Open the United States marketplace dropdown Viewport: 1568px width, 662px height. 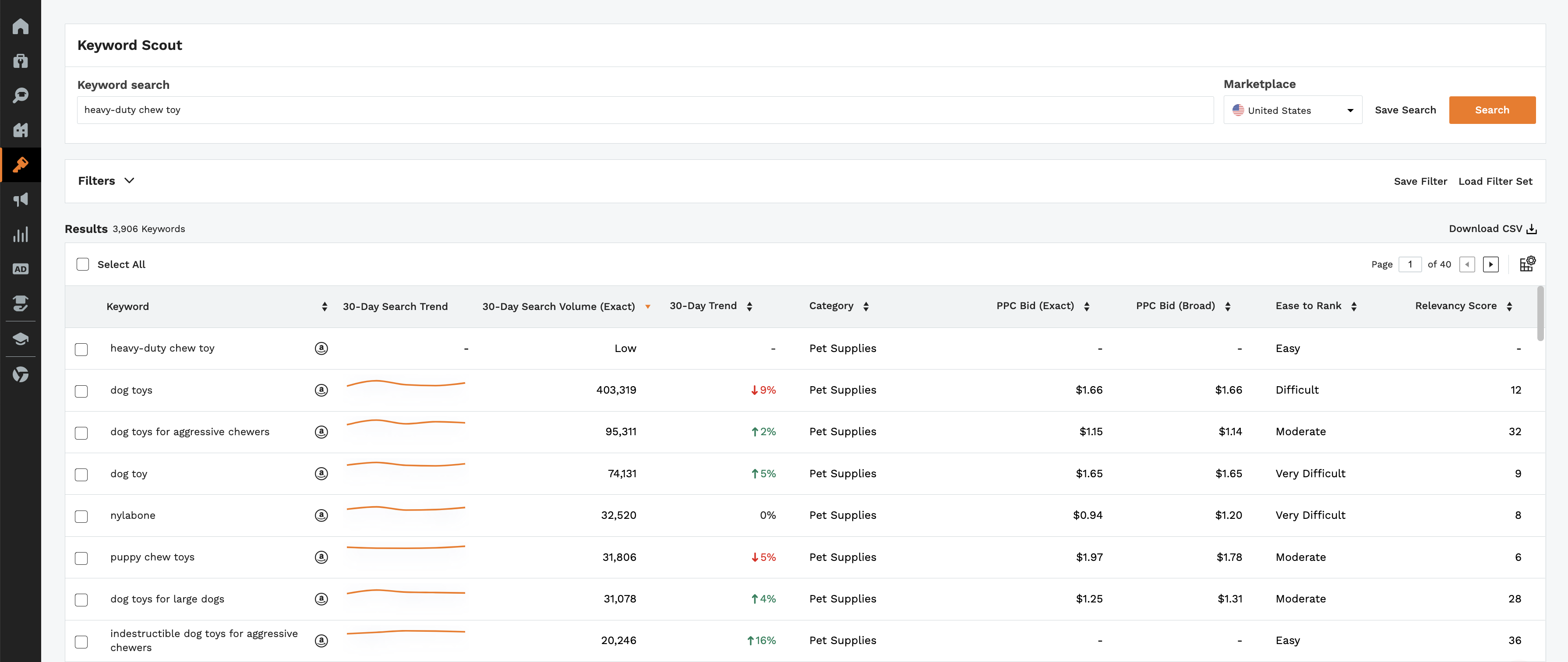pos(1292,110)
